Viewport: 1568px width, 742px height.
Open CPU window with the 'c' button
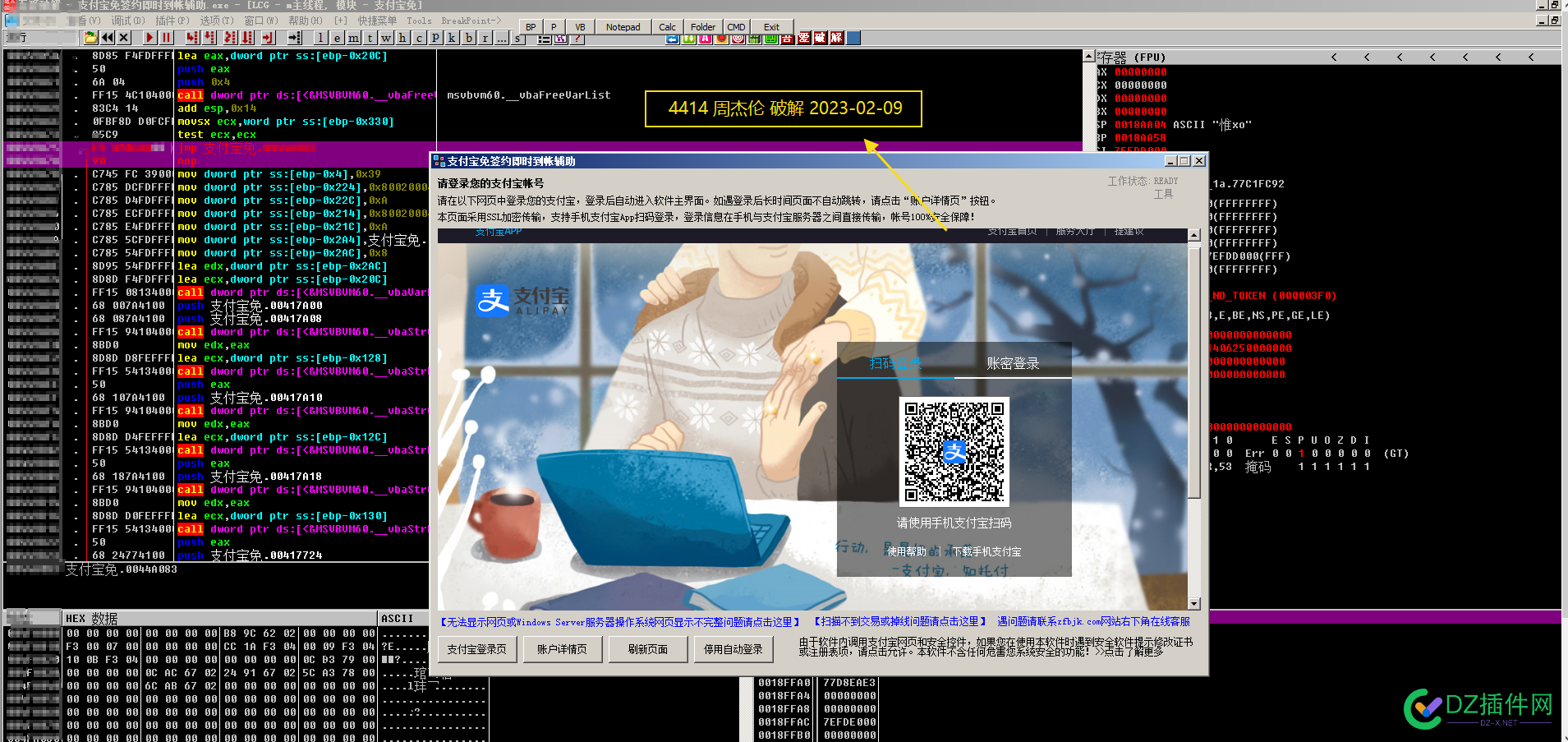tap(419, 38)
